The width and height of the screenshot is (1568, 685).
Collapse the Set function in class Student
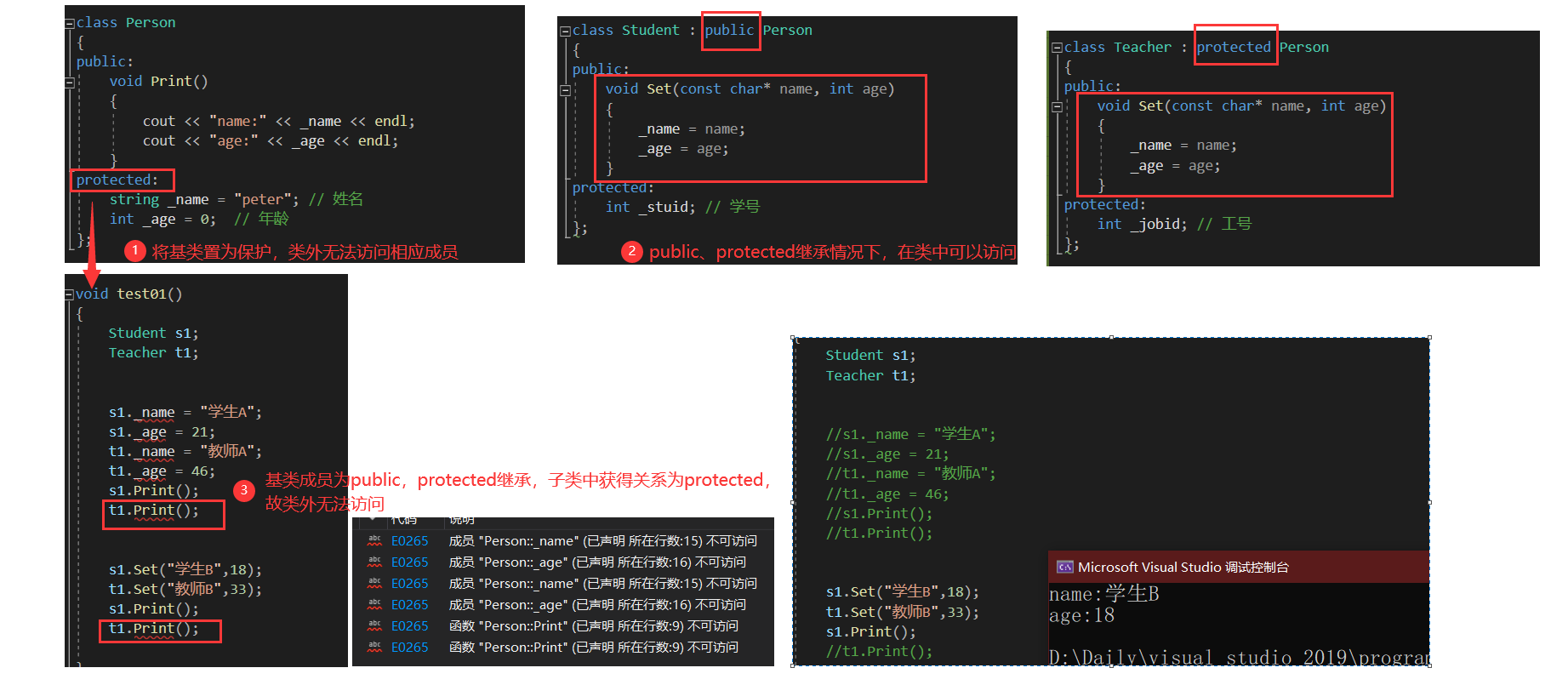point(565,90)
